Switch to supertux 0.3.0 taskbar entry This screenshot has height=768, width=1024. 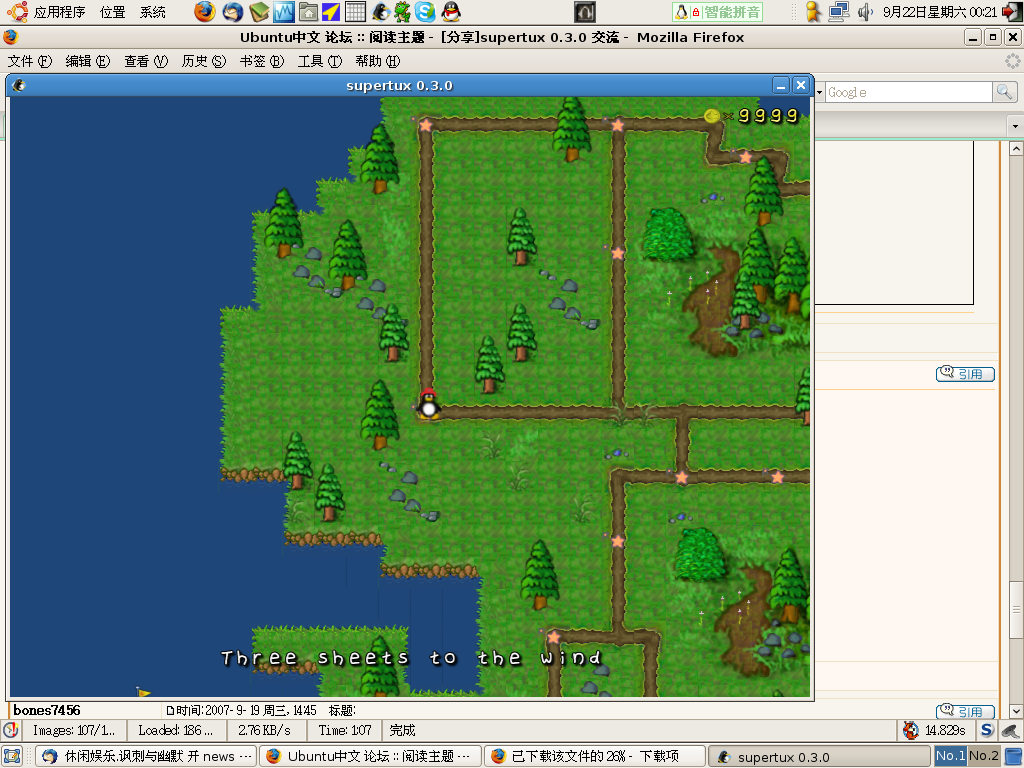(820, 756)
